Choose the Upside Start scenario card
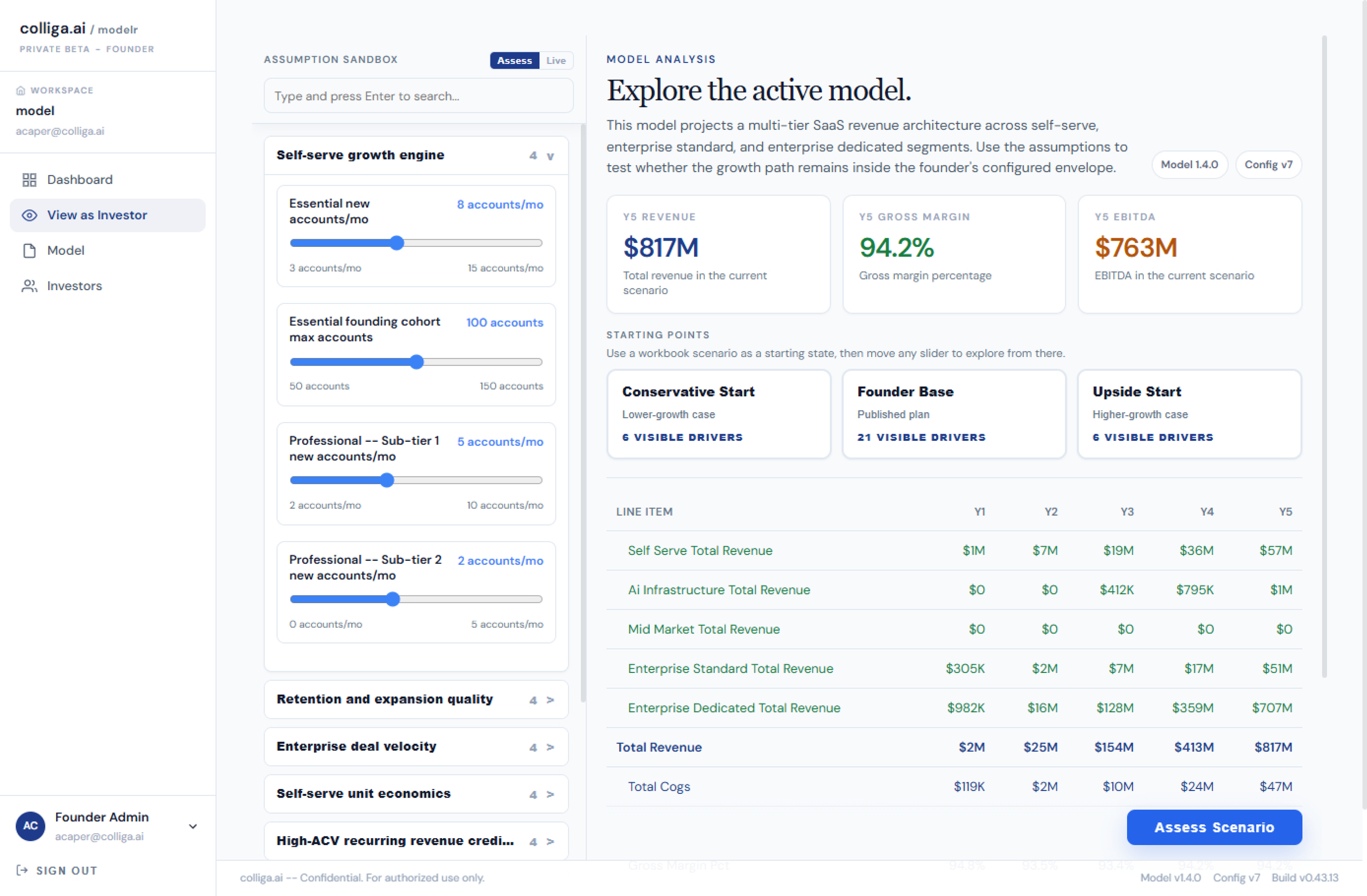Screen dimensions: 1367x896 tap(1190, 414)
